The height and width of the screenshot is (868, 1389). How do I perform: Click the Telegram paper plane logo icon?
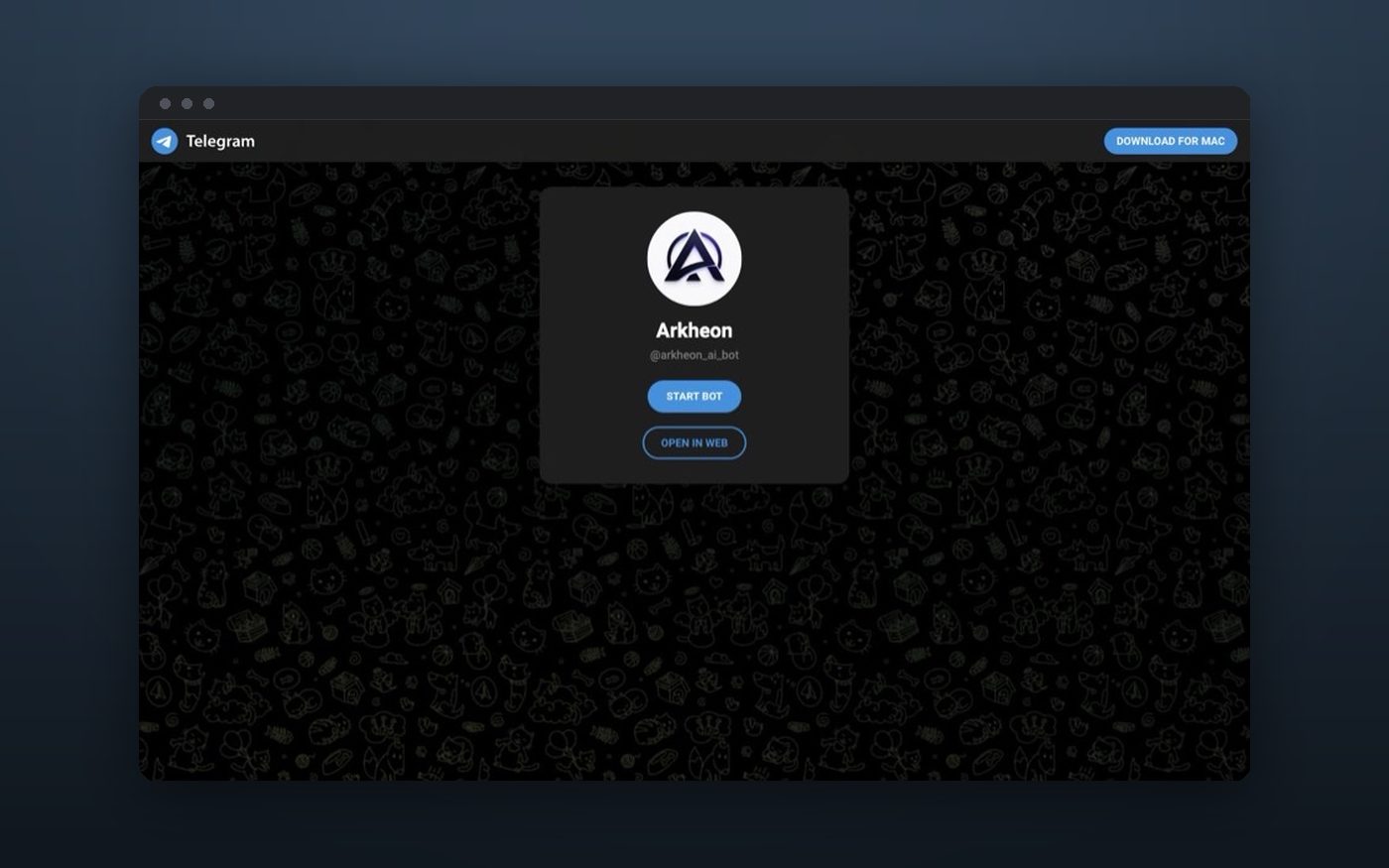(165, 141)
